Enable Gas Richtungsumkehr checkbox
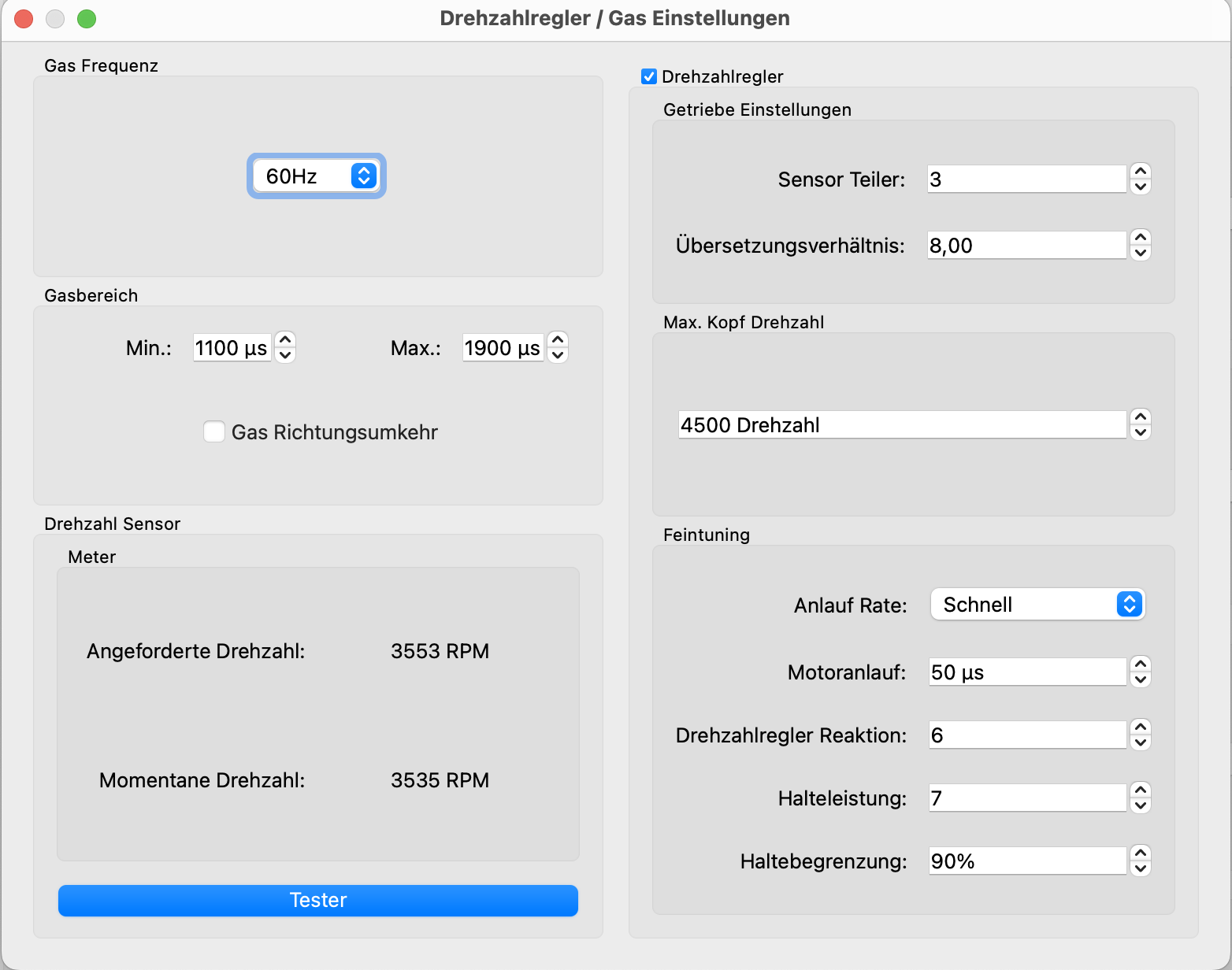Screen dimensions: 1232x970 click(214, 431)
